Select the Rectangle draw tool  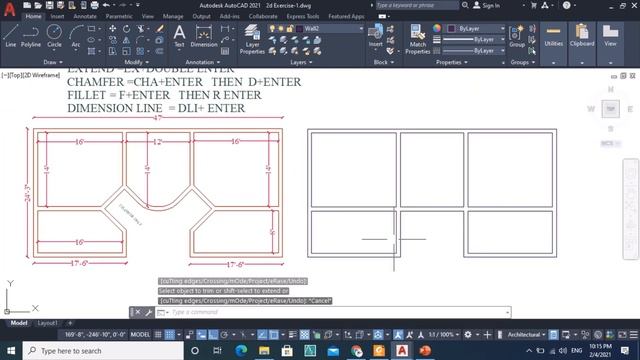coord(91,29)
